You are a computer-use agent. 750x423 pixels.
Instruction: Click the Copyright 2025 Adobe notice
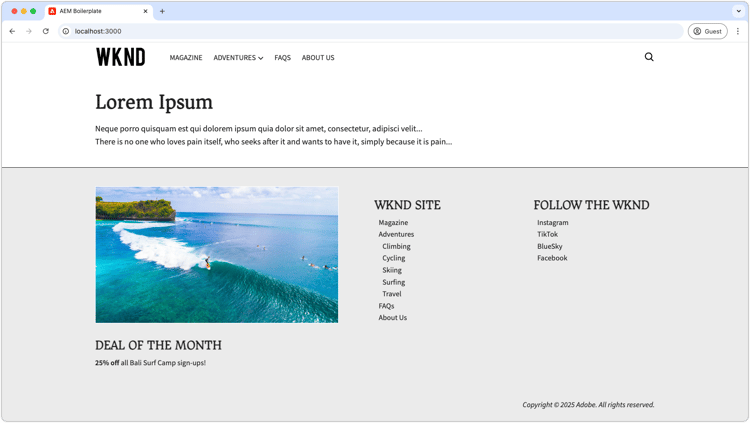tap(588, 405)
